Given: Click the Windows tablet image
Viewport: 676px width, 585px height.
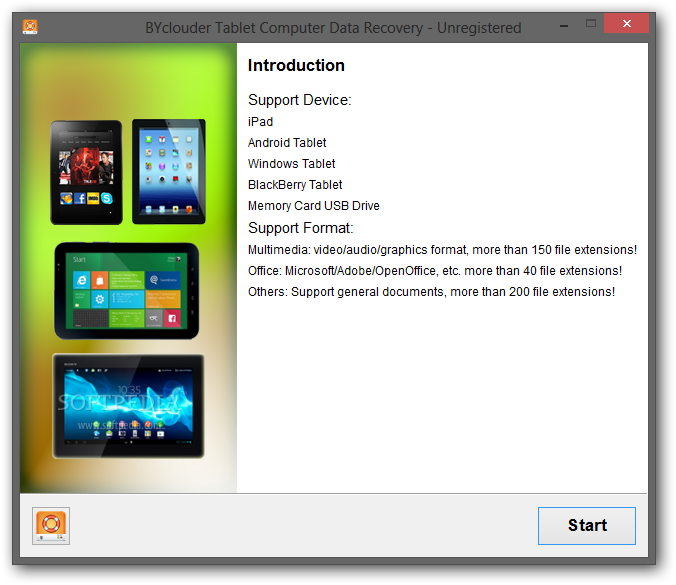Looking at the screenshot, I should pyautogui.click(x=126, y=291).
